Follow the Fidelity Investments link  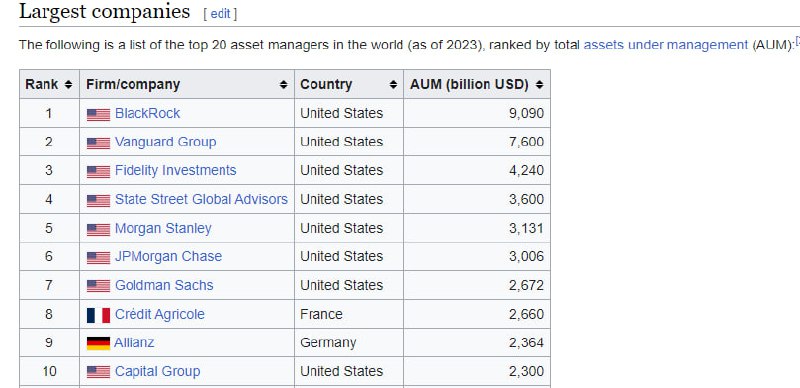(x=176, y=171)
